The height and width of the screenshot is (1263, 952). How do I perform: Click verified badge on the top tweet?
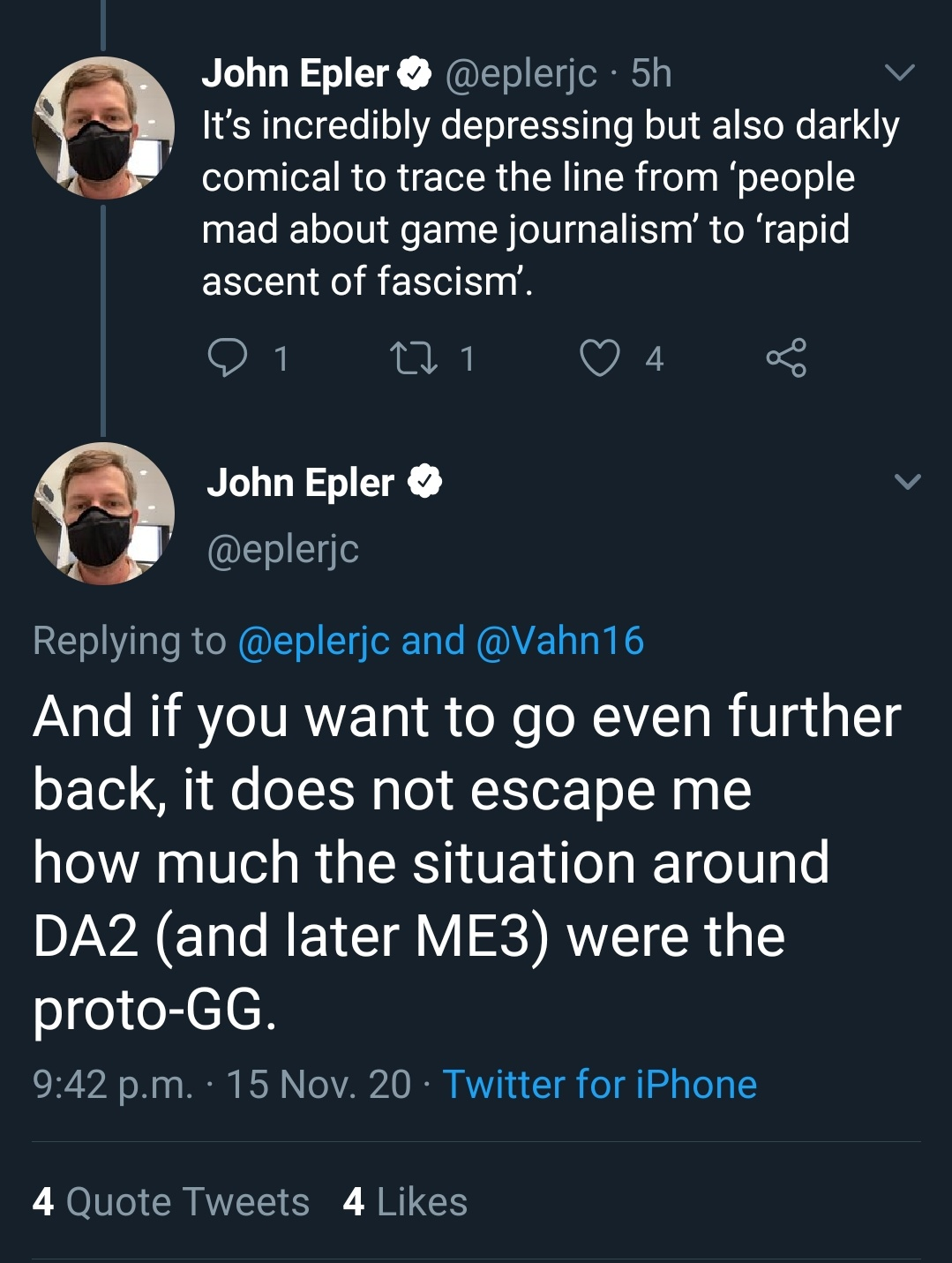pyautogui.click(x=414, y=74)
